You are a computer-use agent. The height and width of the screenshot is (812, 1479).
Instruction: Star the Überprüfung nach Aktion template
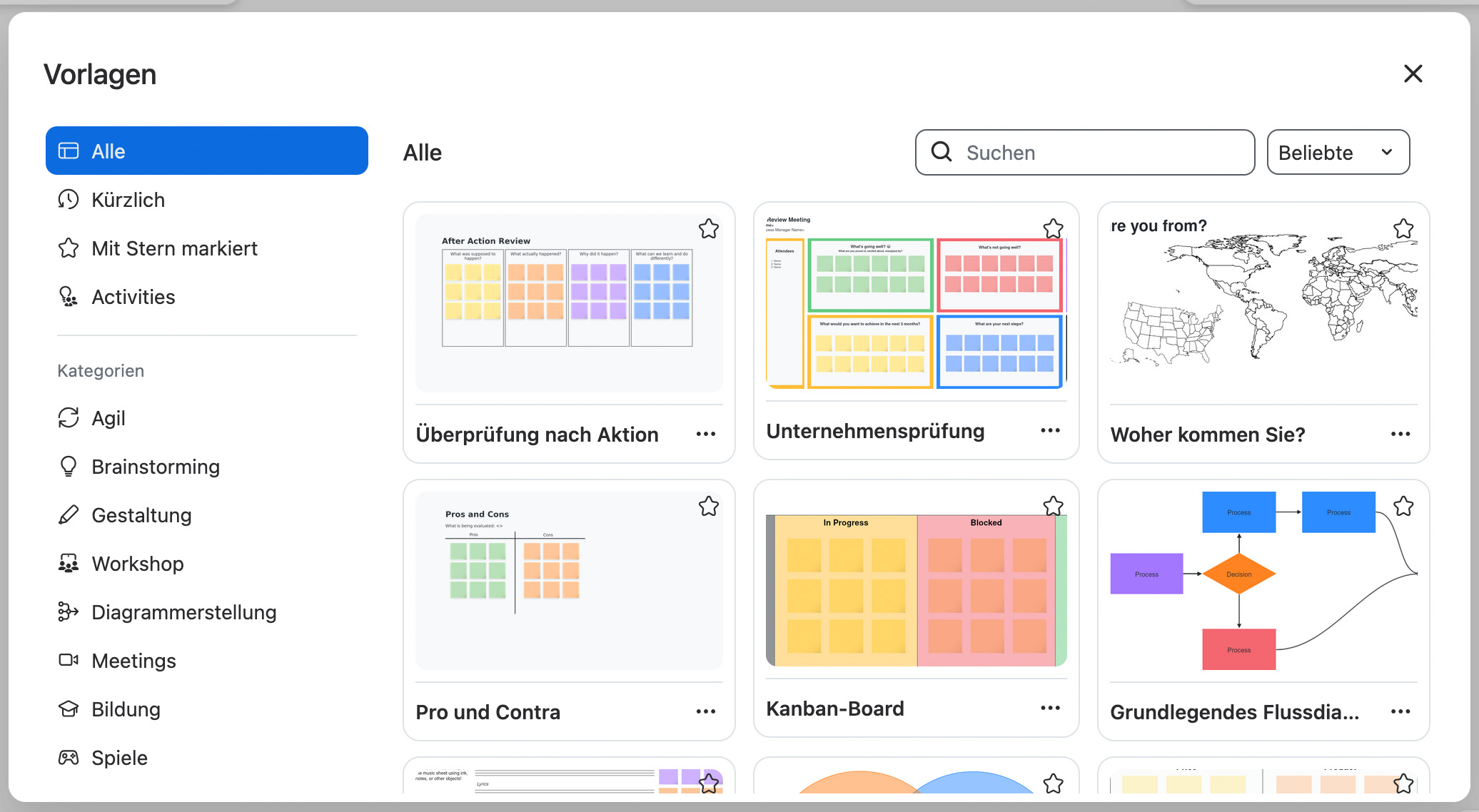point(708,229)
